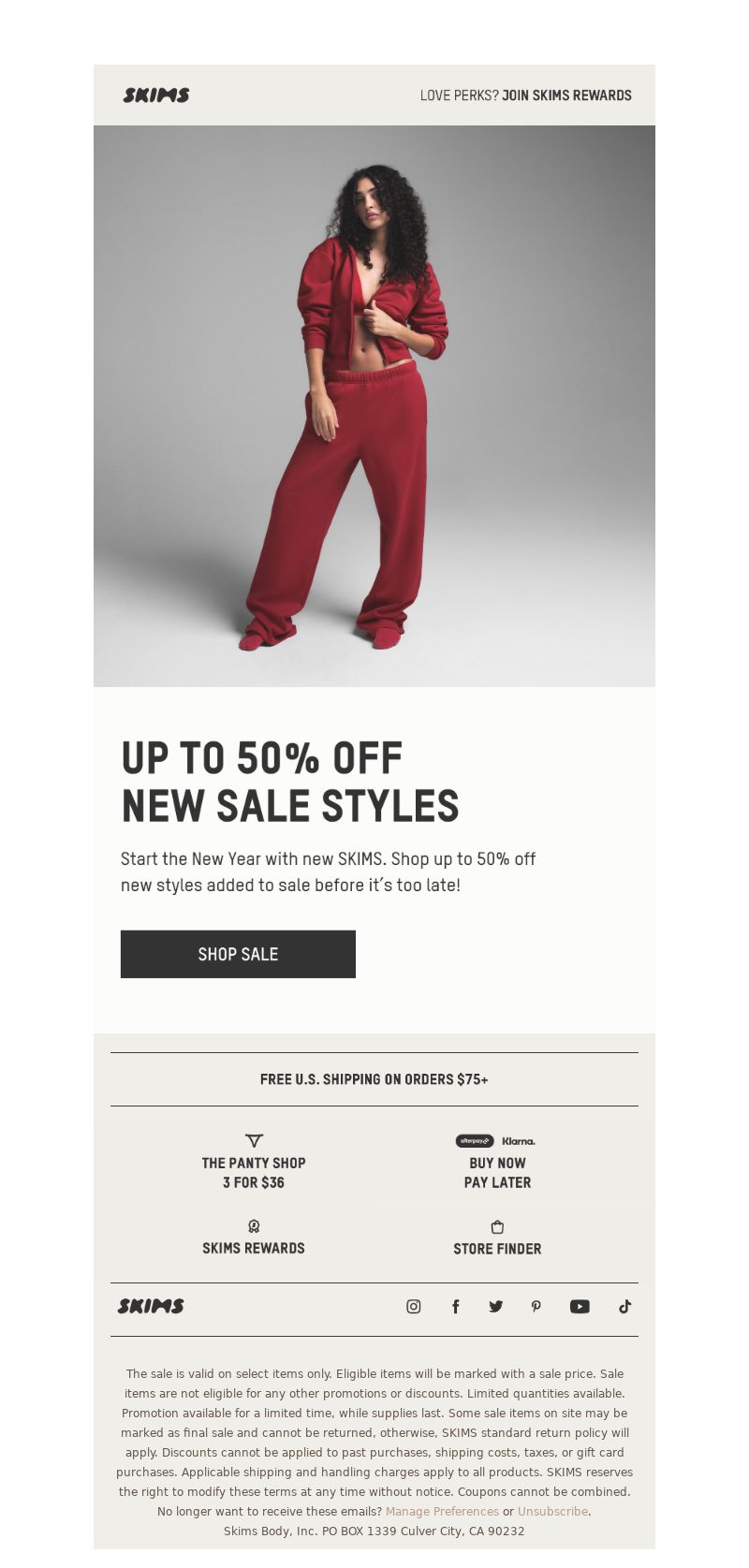Click the Afterpay logo badge

475,1141
